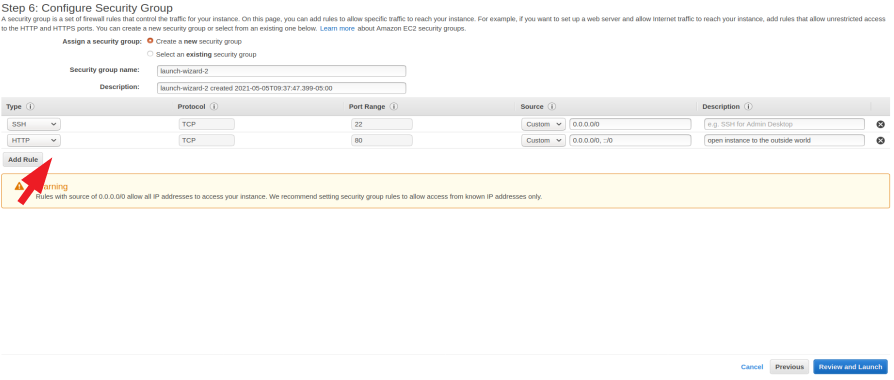Click the Step 6: Configure Security Group heading
The image size is (894, 380).
click(87, 8)
